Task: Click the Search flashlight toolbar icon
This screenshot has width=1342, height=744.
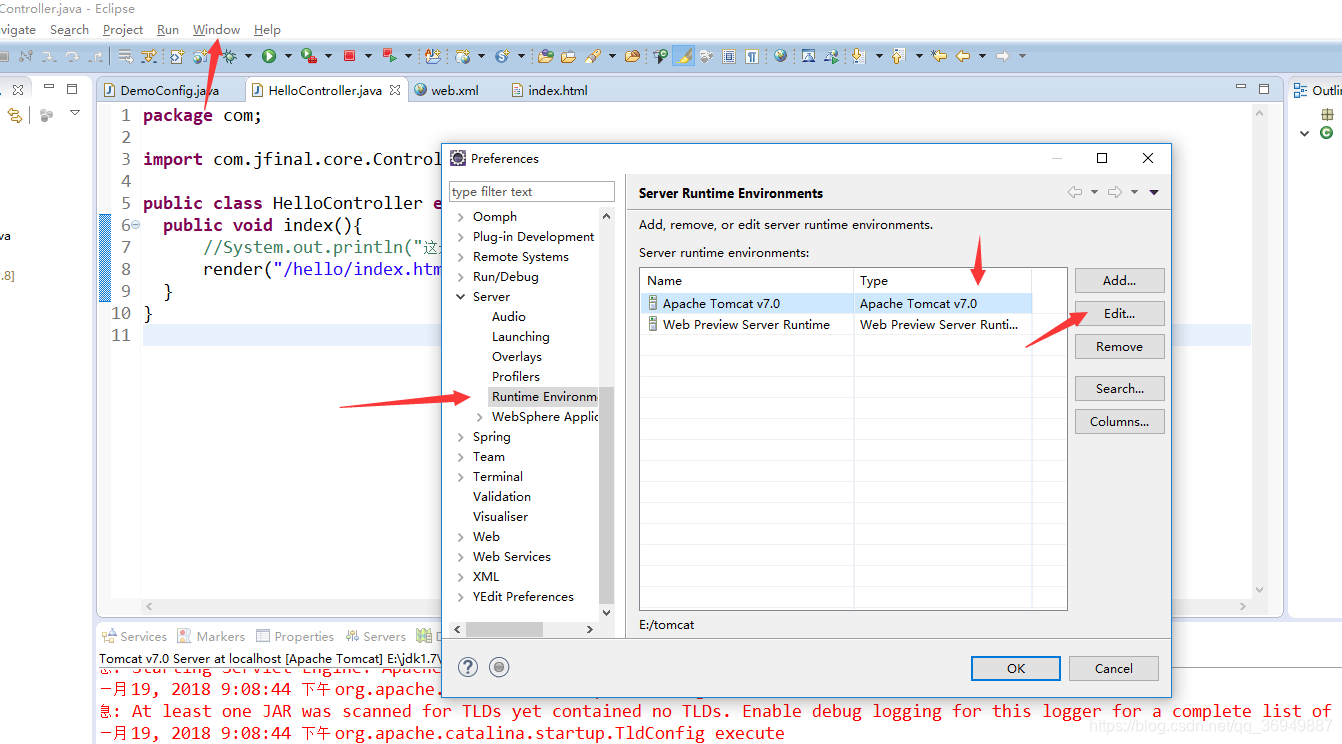Action: (592, 56)
